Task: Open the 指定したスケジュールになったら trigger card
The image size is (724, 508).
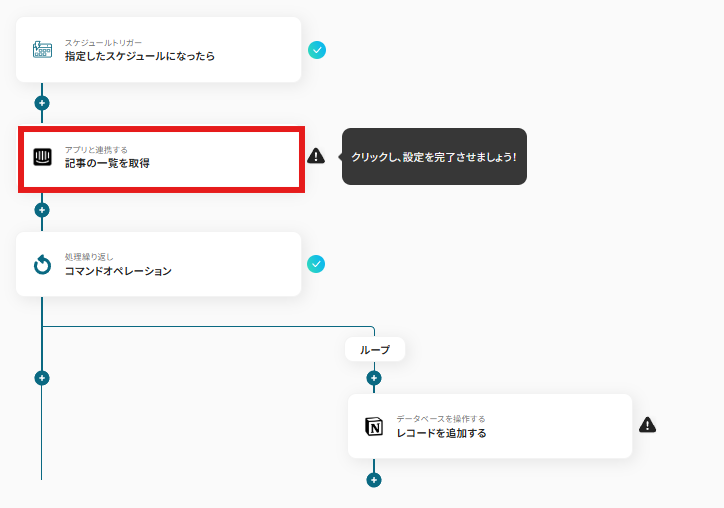Action: [158, 50]
